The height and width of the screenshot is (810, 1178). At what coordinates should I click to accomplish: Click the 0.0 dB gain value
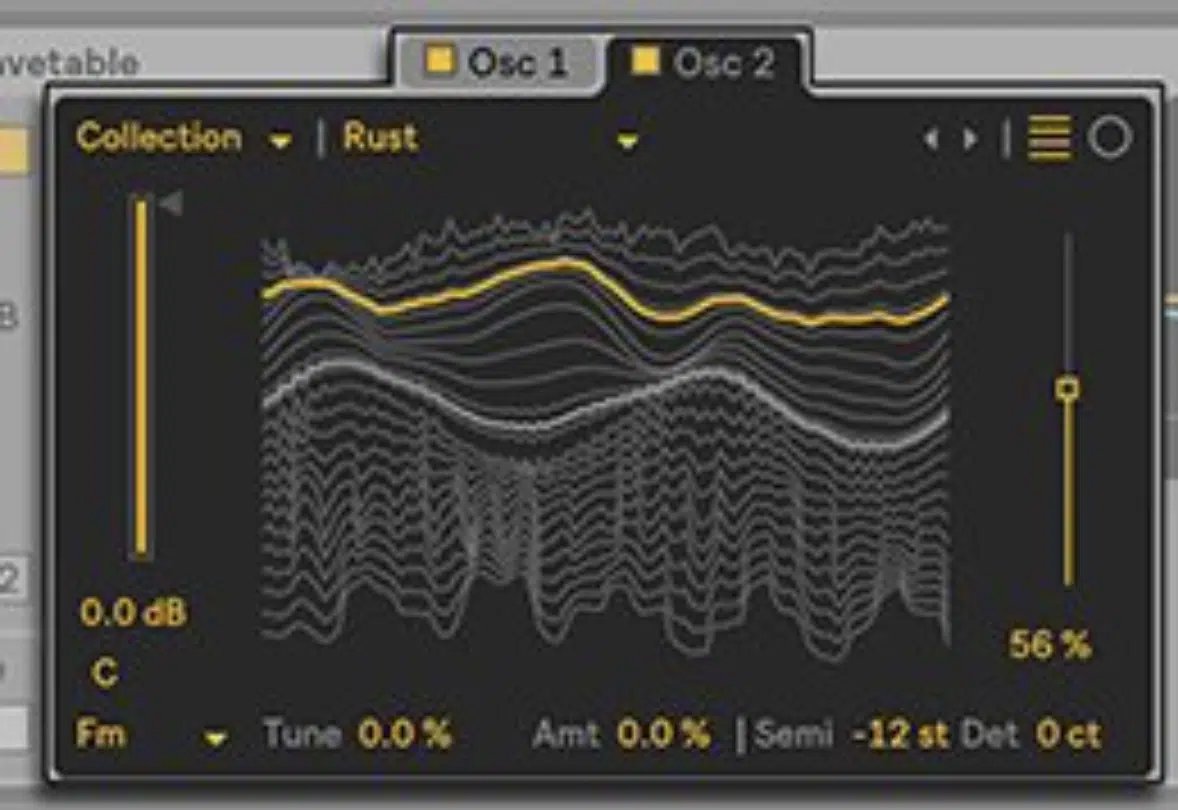click(x=134, y=613)
